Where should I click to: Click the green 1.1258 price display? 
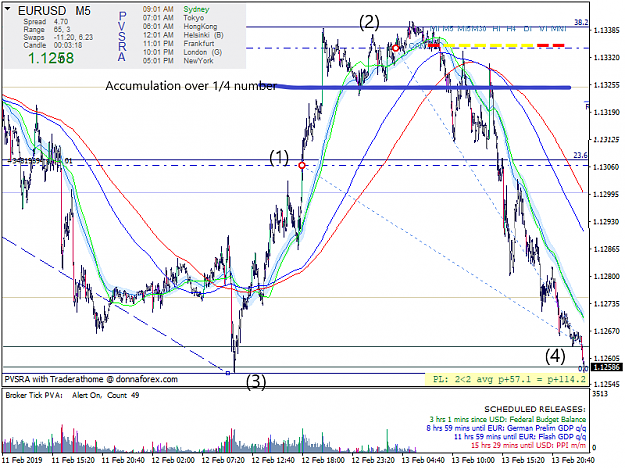(x=51, y=58)
